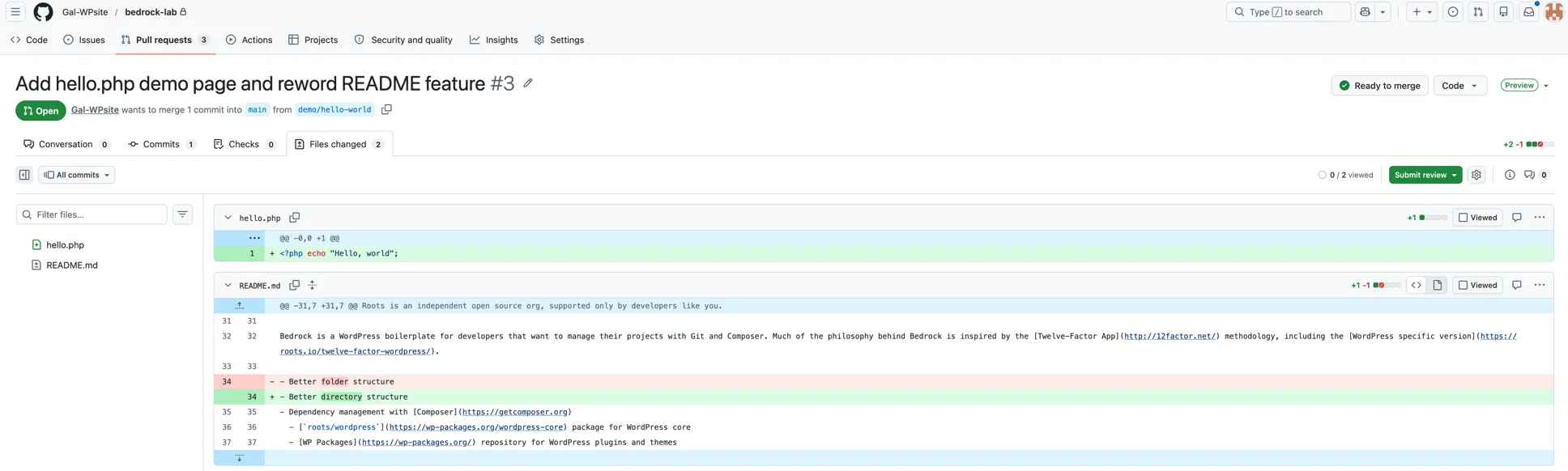This screenshot has width=1568, height=471.
Task: Open dropdown arrow next to Copilot icon
Action: point(1383,12)
